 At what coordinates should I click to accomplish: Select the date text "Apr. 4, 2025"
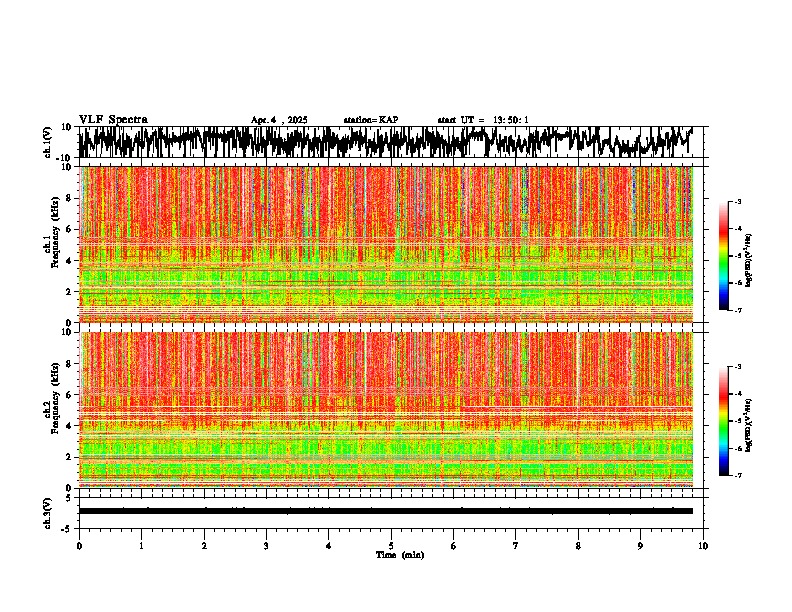pyautogui.click(x=279, y=120)
